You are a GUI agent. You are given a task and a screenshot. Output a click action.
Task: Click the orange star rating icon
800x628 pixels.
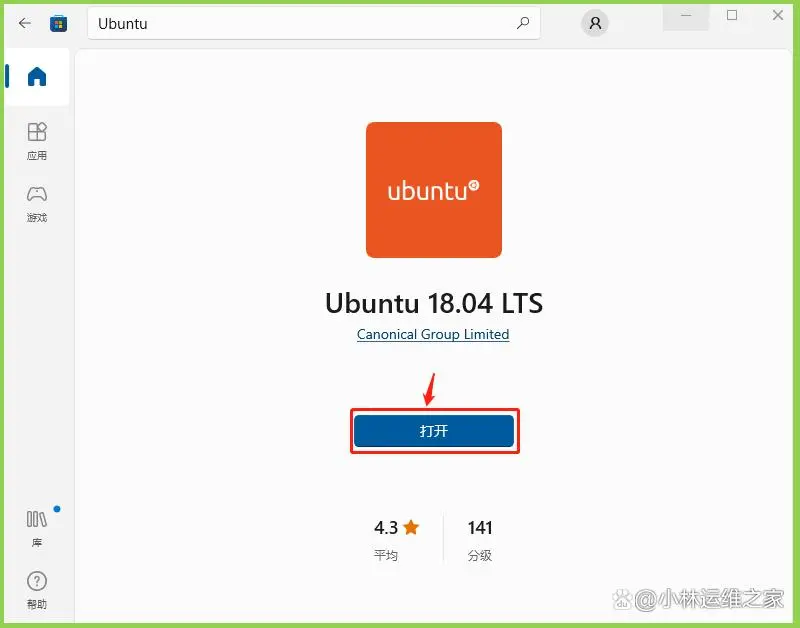tap(411, 527)
